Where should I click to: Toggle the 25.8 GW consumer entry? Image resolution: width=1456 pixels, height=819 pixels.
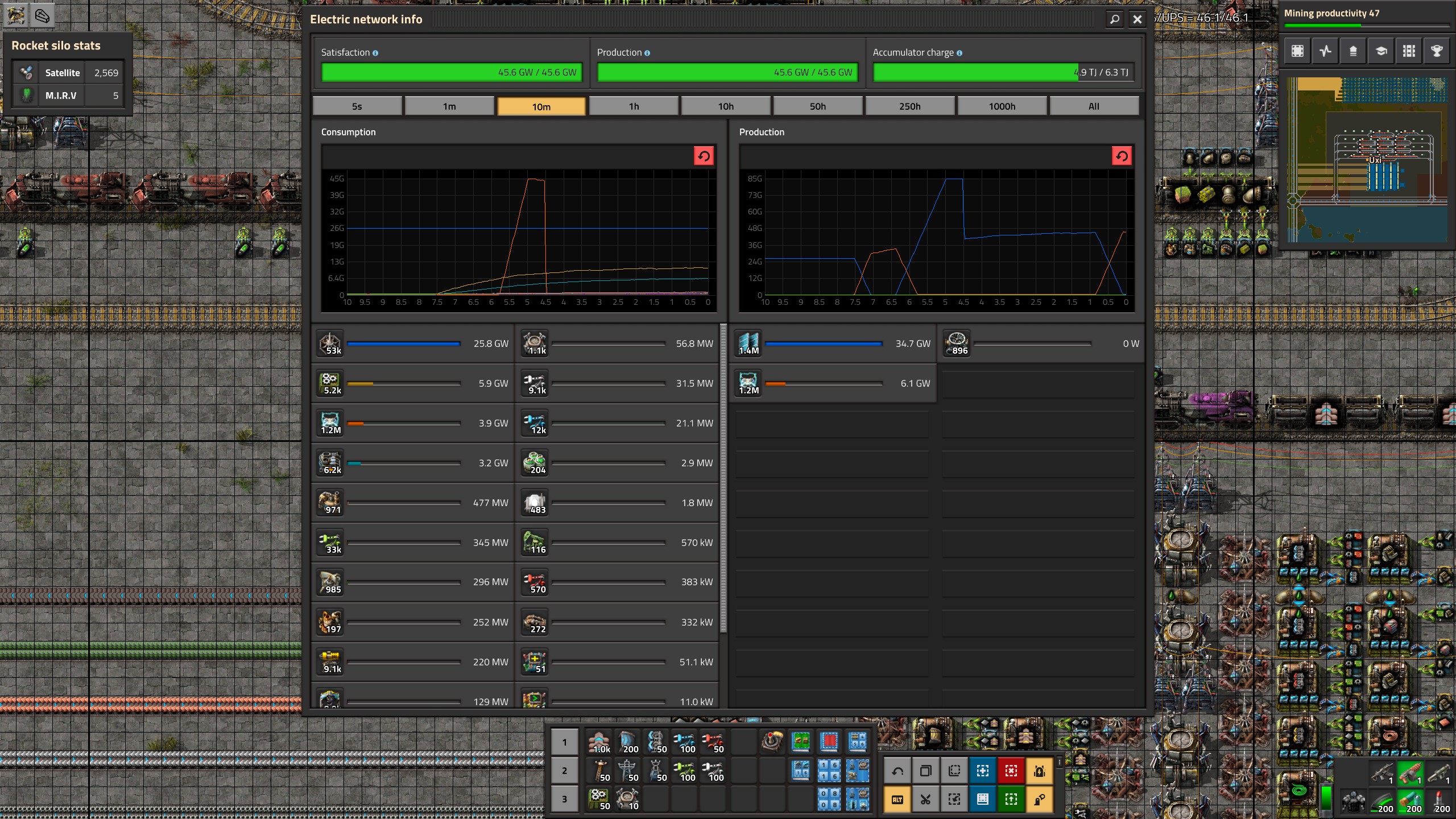413,344
